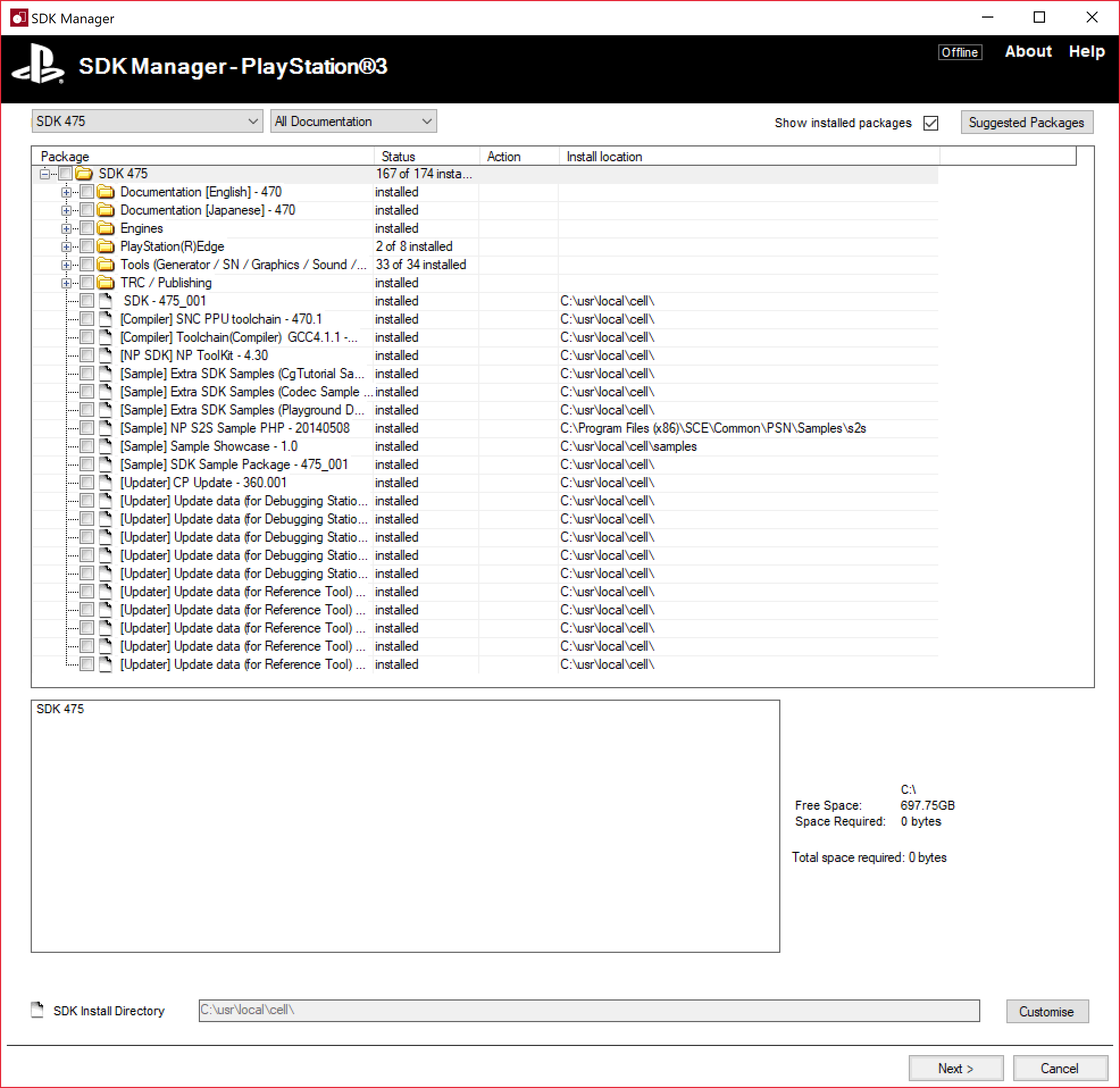Click file icon for SDK Sample Package 475_001
This screenshot has width=1120, height=1088.
click(x=105, y=464)
